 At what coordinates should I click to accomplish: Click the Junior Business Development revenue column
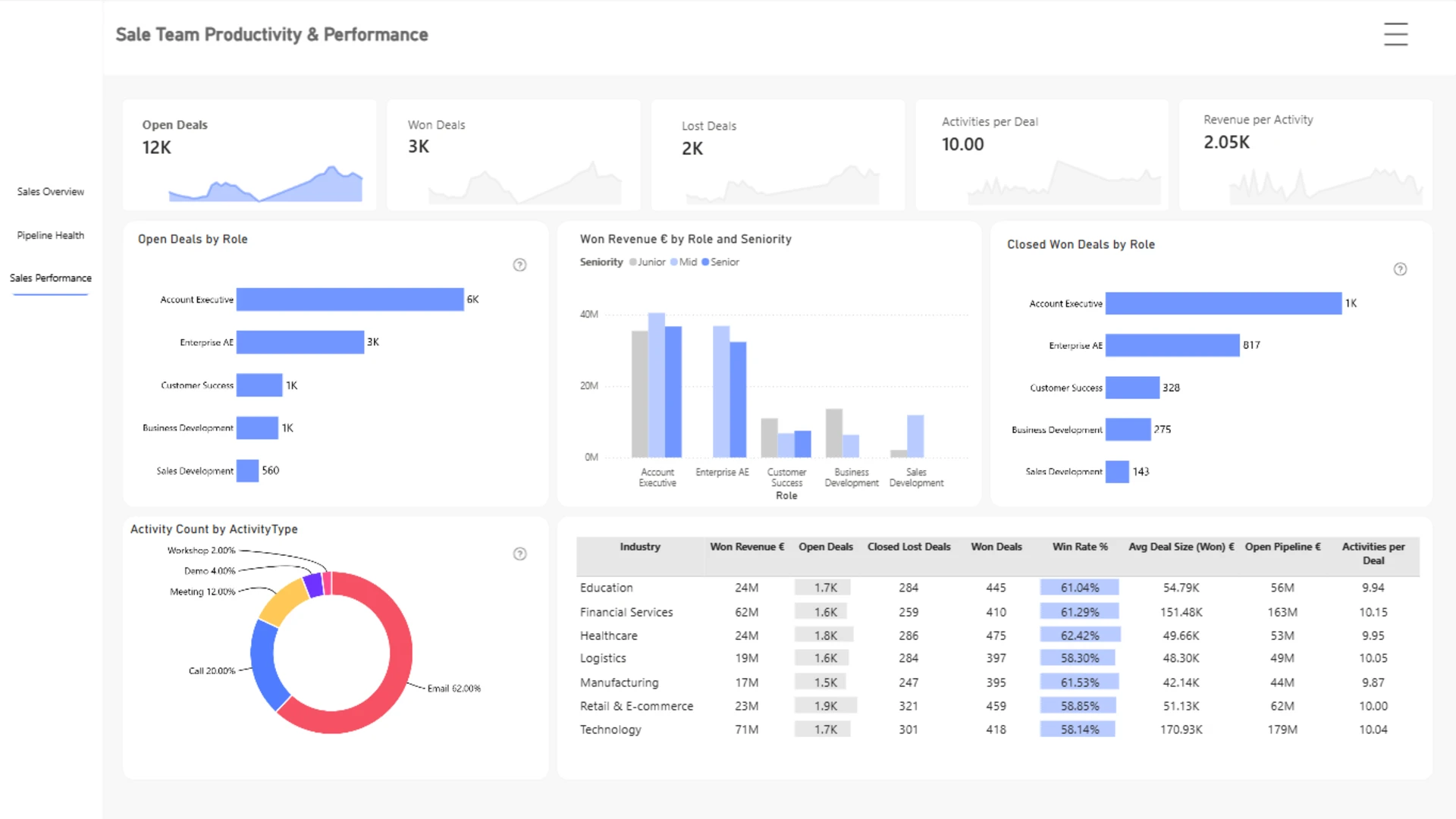pos(834,433)
